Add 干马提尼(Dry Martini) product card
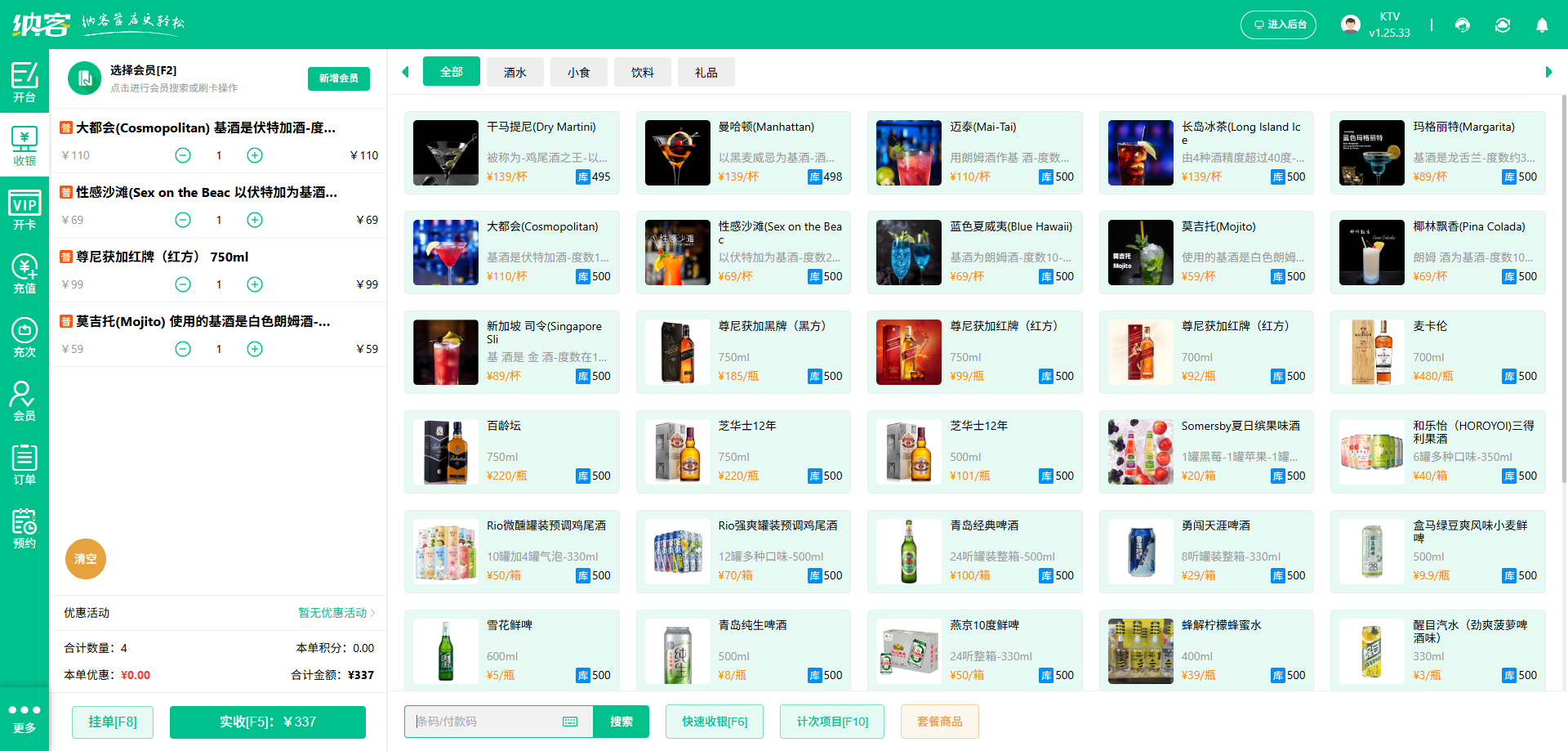This screenshot has width=1568, height=751. pyautogui.click(x=512, y=153)
